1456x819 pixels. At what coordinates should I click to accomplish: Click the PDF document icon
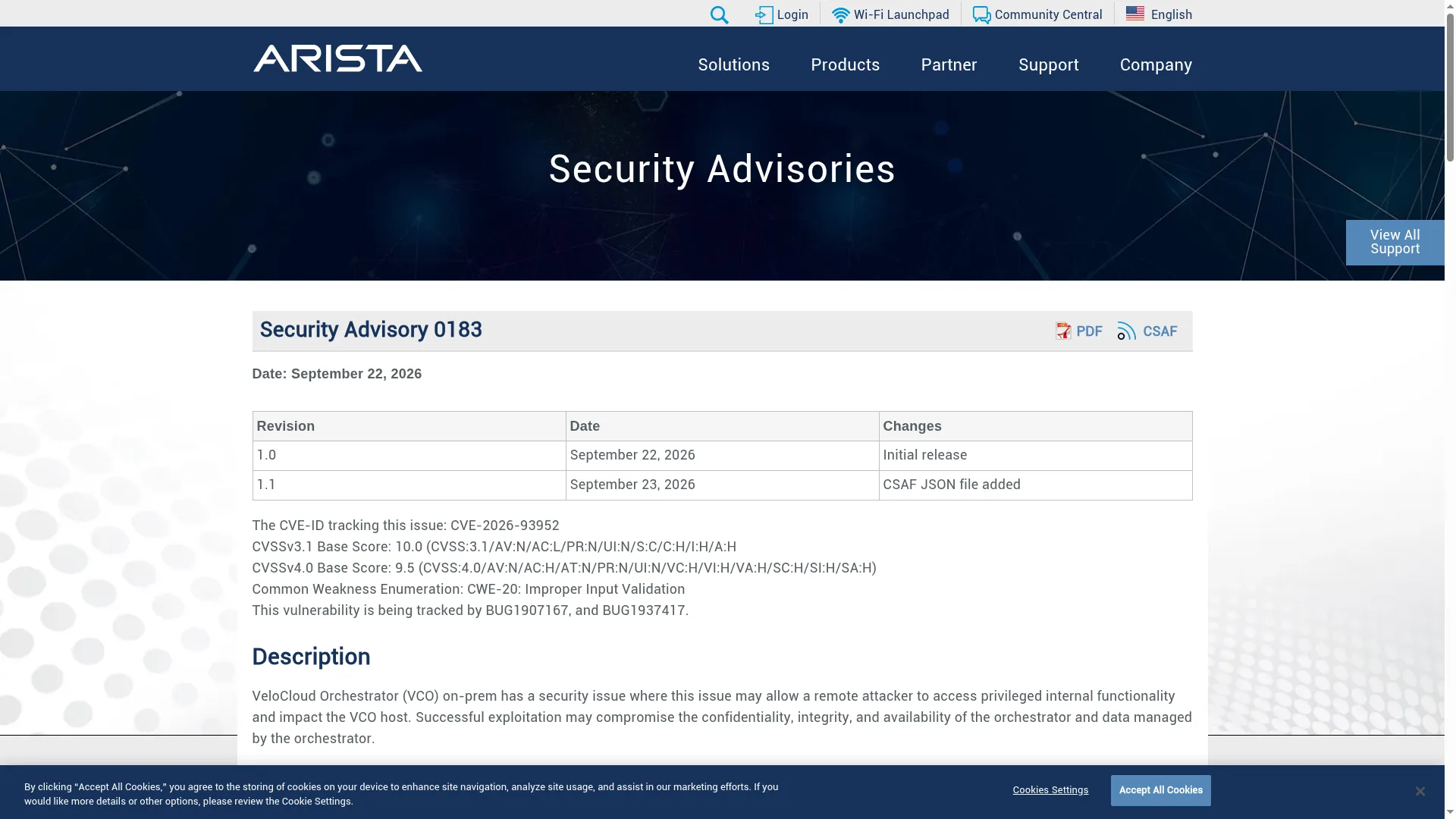pos(1063,331)
